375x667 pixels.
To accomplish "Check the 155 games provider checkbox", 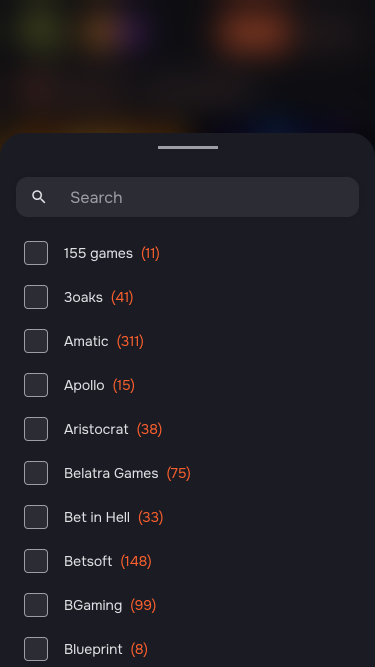I will click(36, 253).
